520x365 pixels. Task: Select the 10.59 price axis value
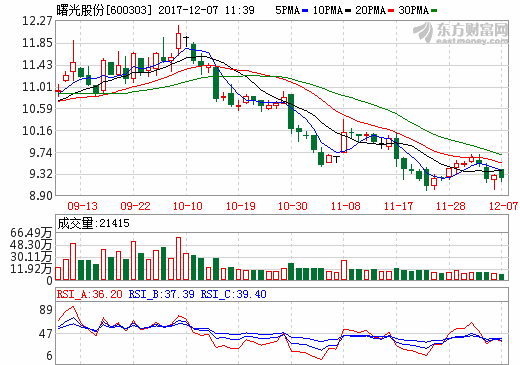[37, 109]
